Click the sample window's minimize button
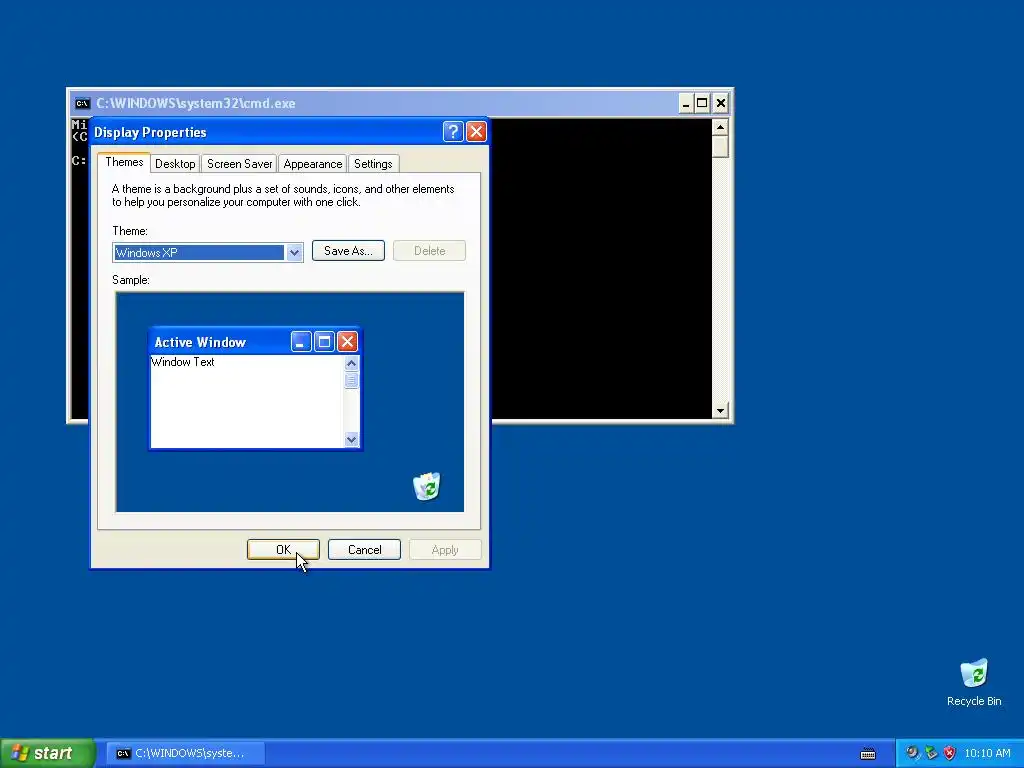The image size is (1024, 768). [300, 342]
